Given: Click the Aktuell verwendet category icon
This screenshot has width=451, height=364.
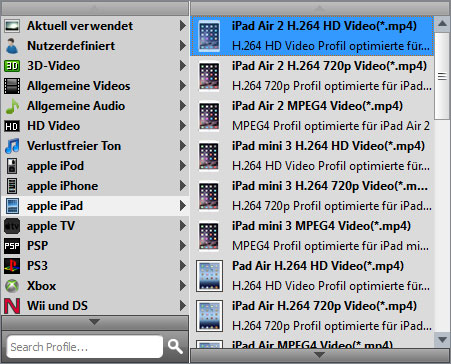Looking at the screenshot, I should (x=12, y=26).
